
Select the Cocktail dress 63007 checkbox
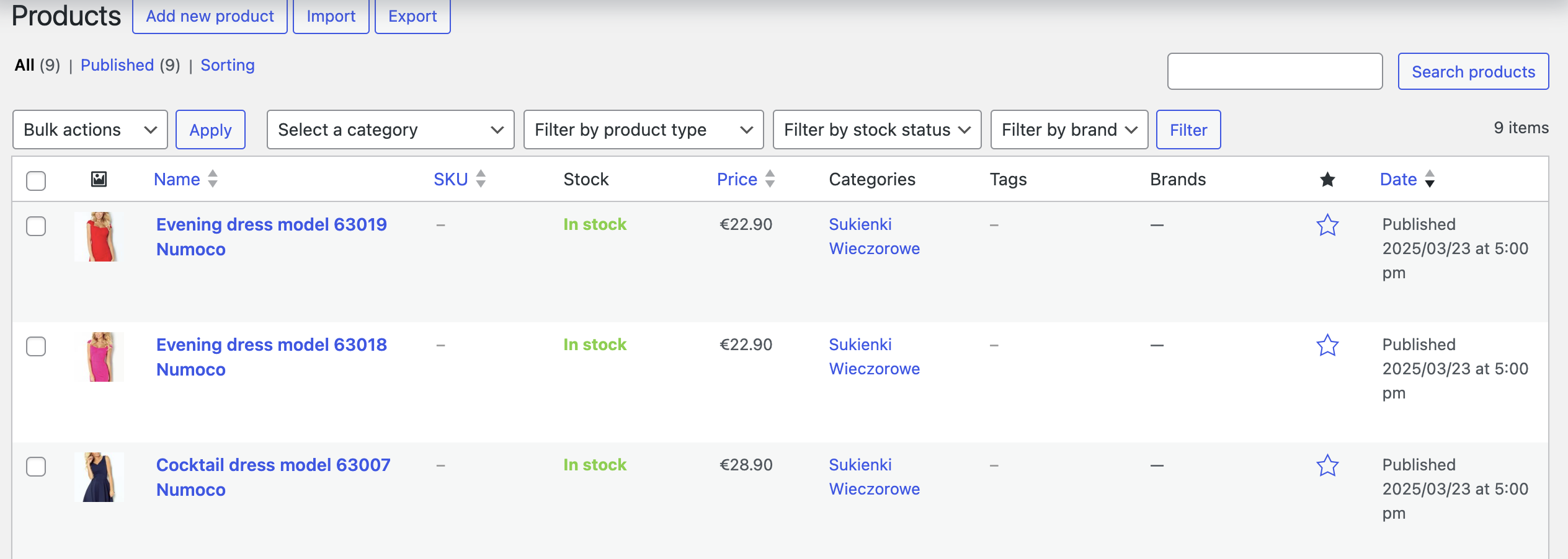coord(36,467)
